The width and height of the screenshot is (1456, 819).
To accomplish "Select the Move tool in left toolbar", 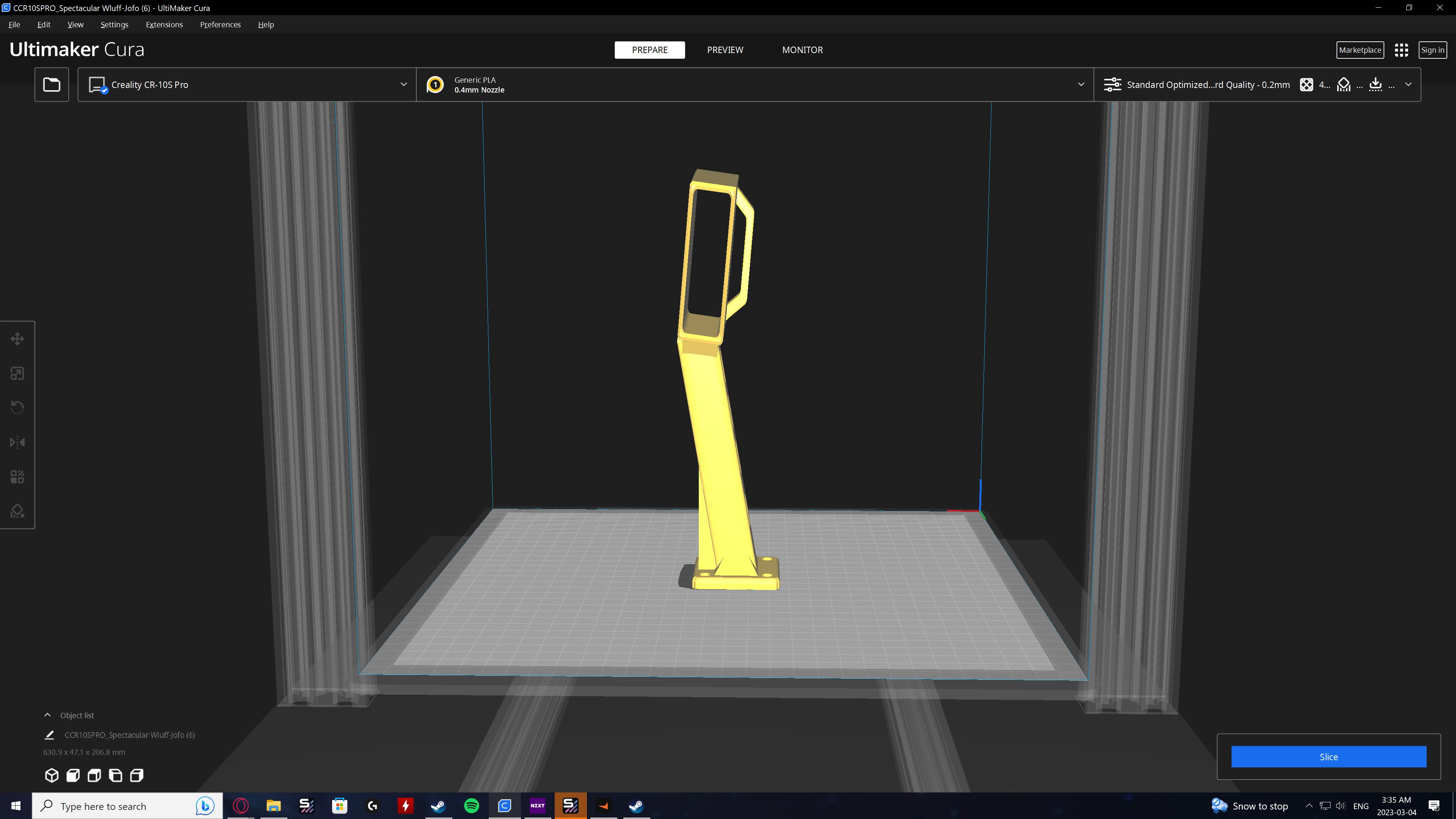I will click(x=17, y=339).
